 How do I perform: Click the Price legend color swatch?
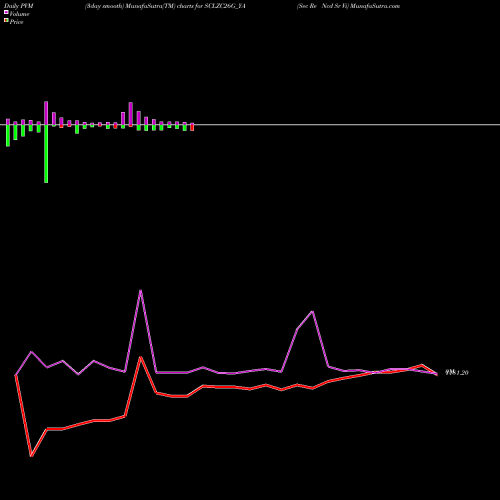point(6,20)
